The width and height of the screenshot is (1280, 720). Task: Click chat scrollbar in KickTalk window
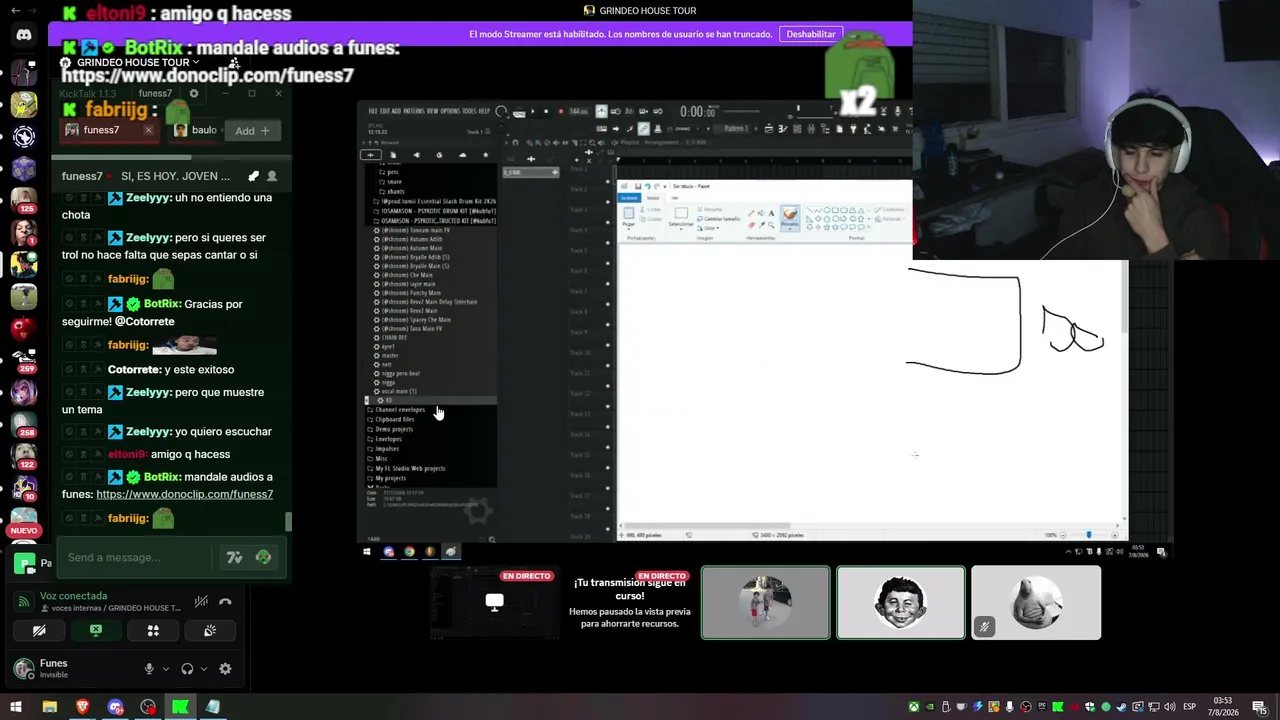[289, 521]
